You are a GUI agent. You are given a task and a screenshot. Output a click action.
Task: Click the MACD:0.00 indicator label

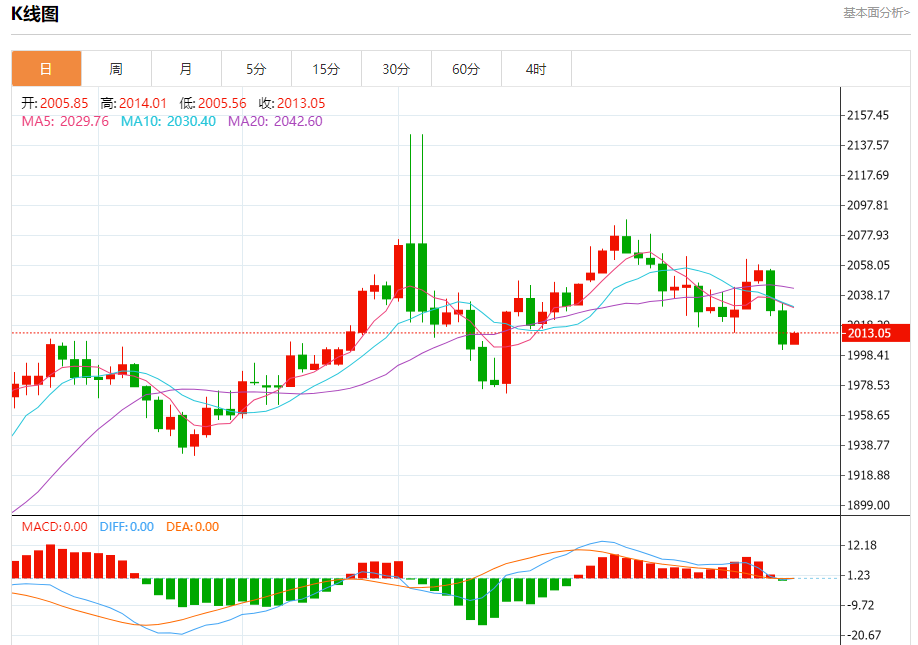coord(54,527)
